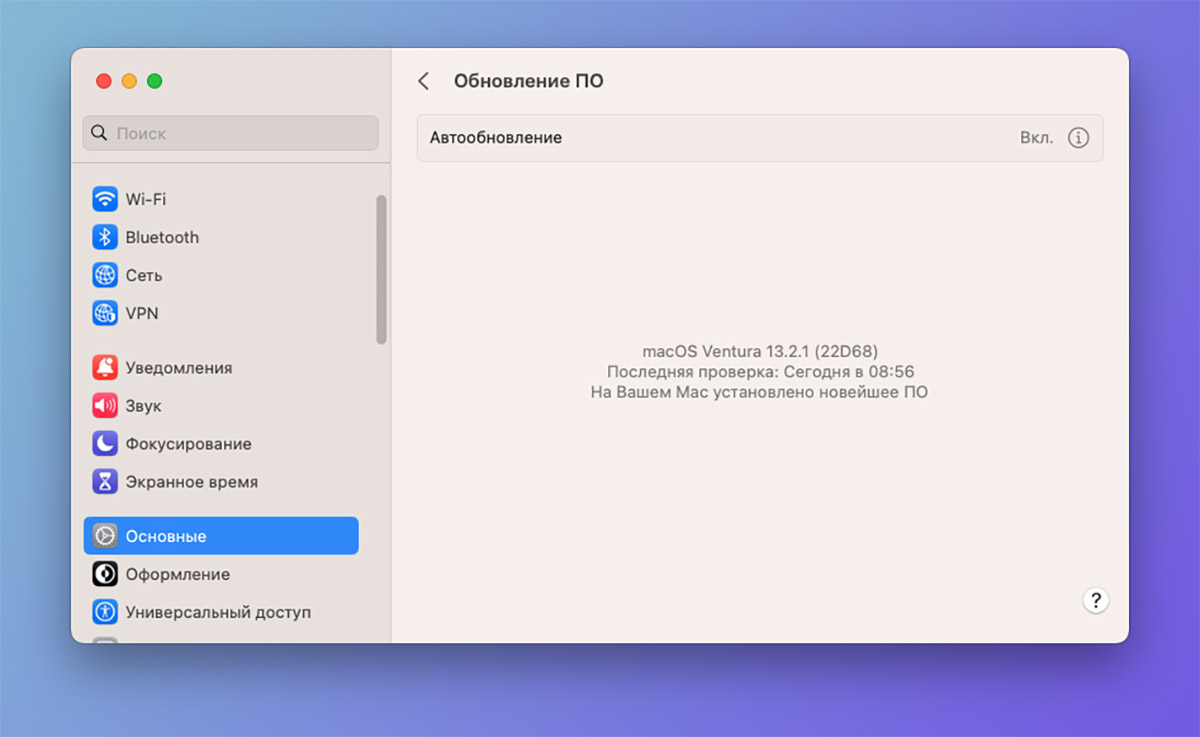Click the macOS Ventura 13.2.1 version text
Viewport: 1200px width, 737px height.
[x=760, y=352]
